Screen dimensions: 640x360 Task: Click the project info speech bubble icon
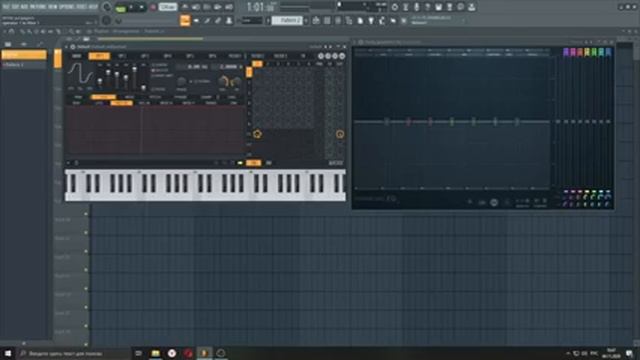tap(460, 7)
